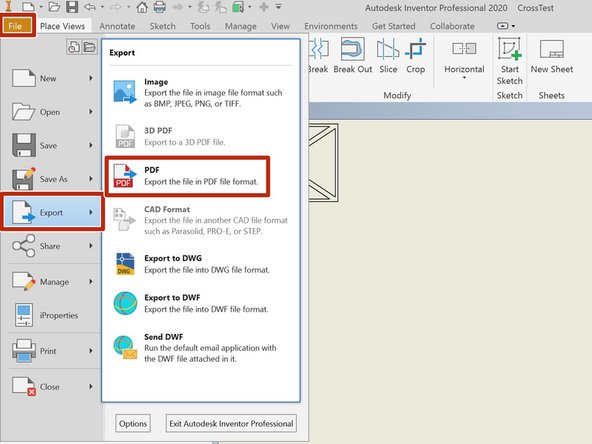592x444 pixels.
Task: Switch to the Tools tab
Action: pos(200,26)
